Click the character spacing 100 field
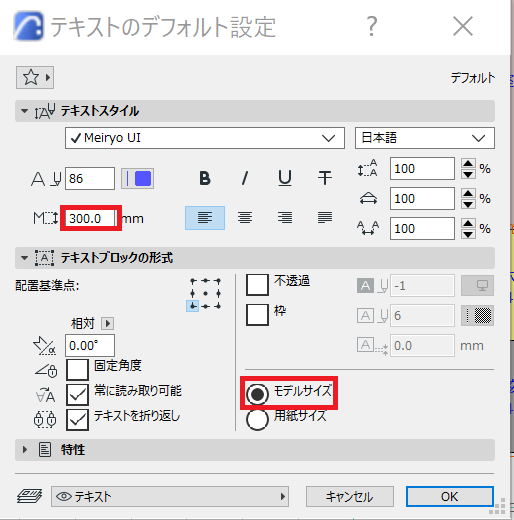This screenshot has height=520, width=514. pos(422,229)
